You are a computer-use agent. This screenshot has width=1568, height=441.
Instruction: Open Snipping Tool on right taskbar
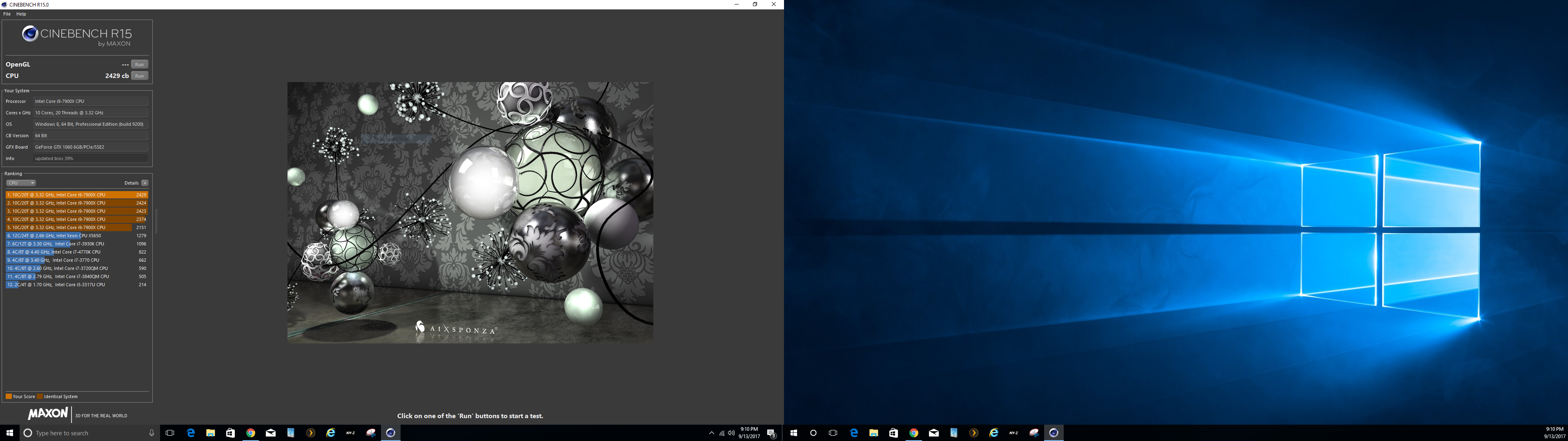coord(1033,433)
